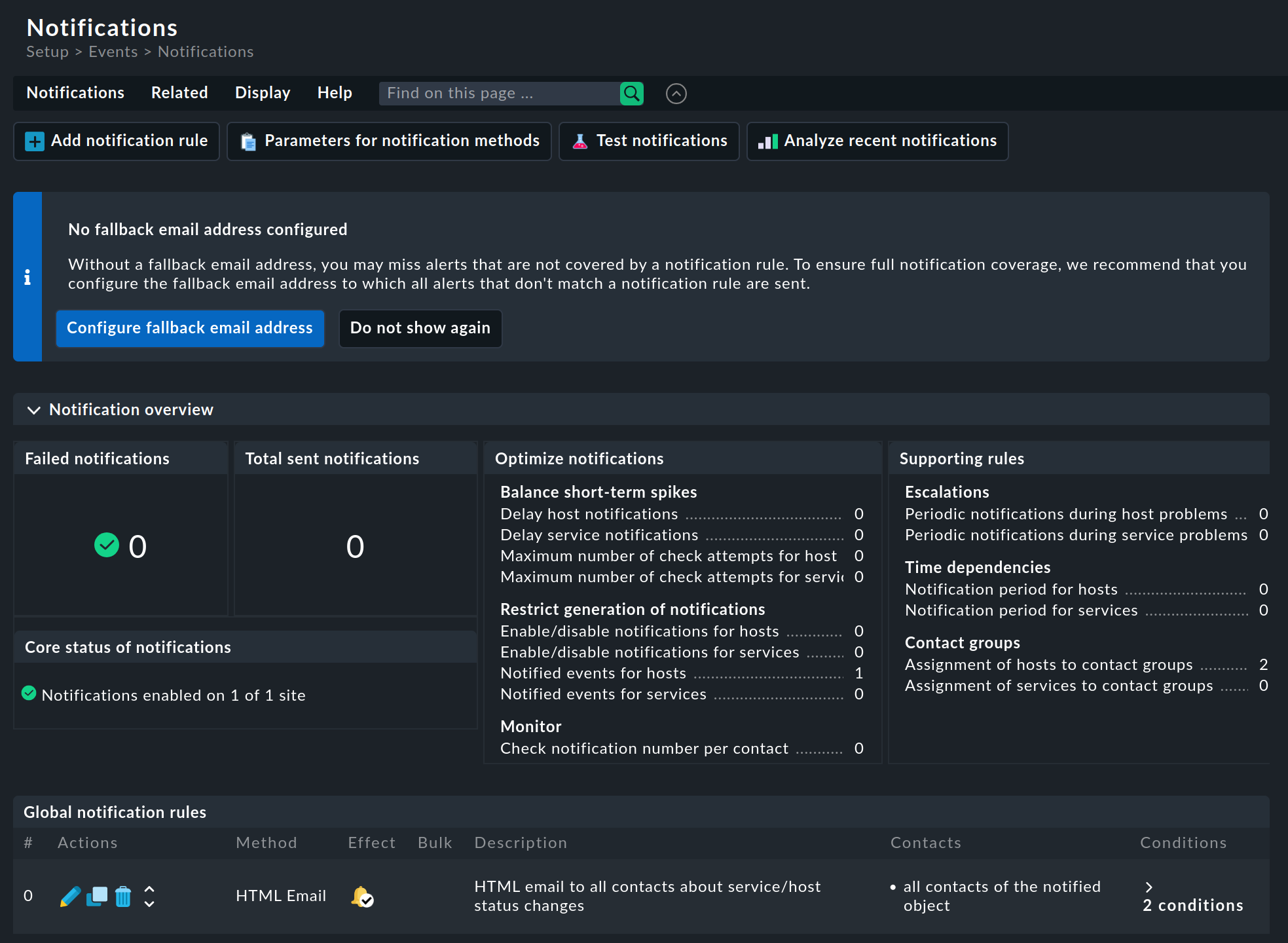
Task: Click Test notifications button
Action: [649, 141]
